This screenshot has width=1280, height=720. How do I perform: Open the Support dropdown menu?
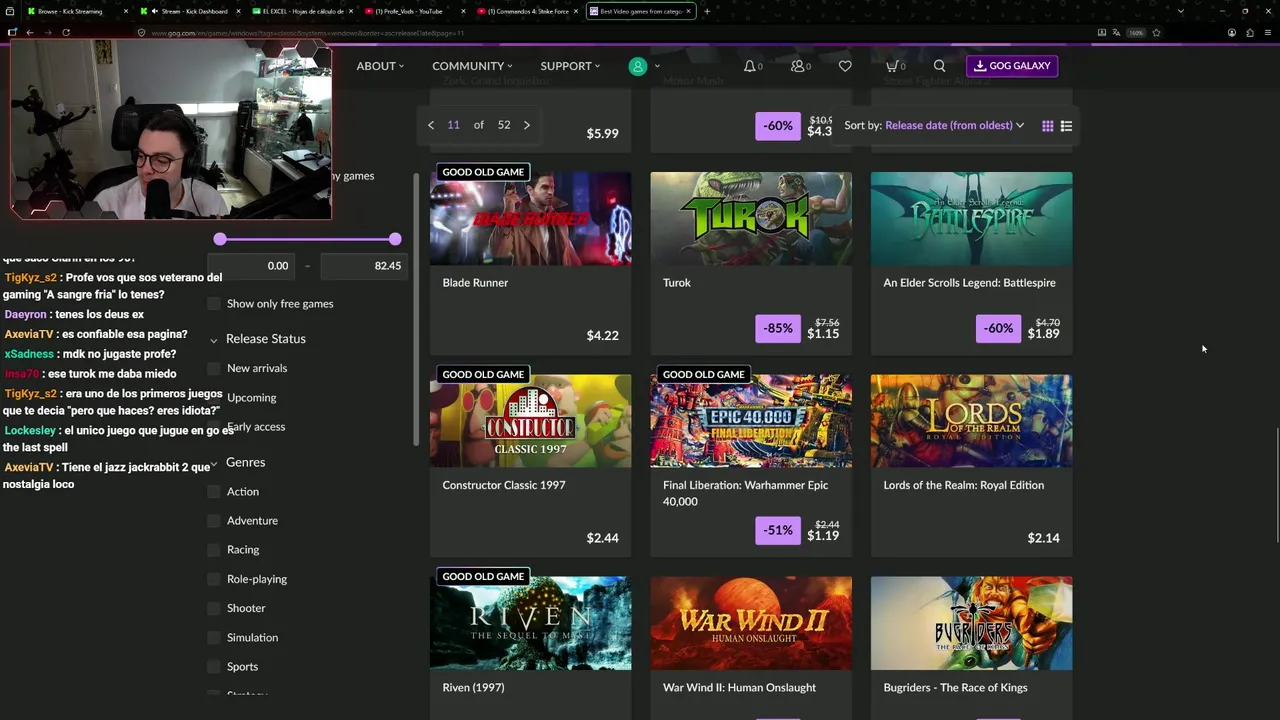570,66
